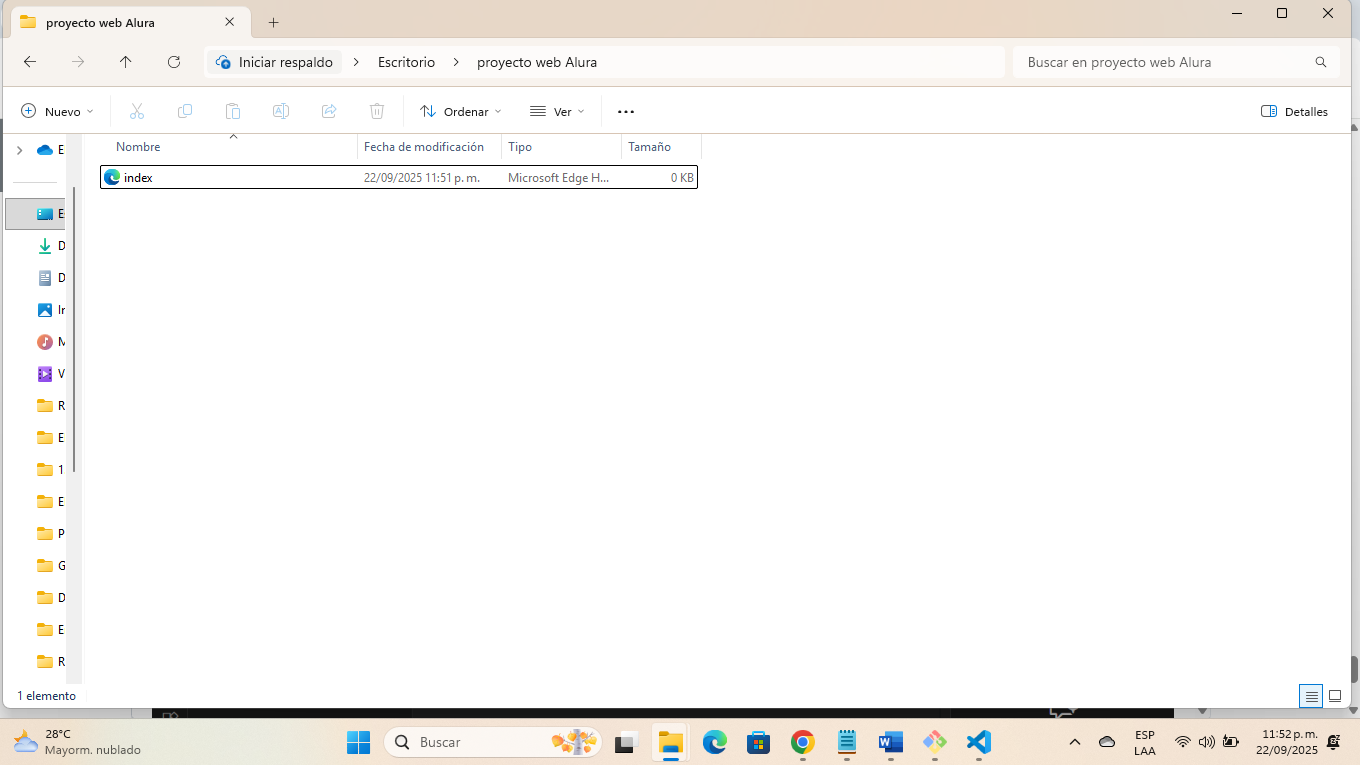Go forward with the right arrow
The width and height of the screenshot is (1360, 765).
click(78, 62)
